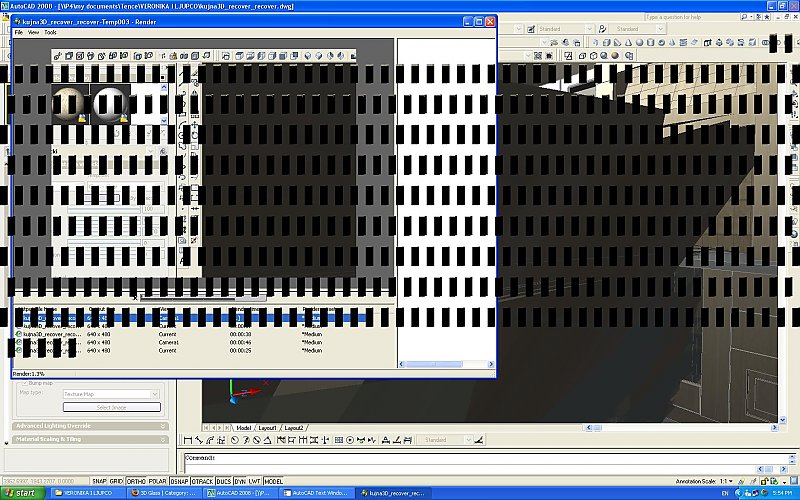Image resolution: width=800 pixels, height=500 pixels.
Task: Select render row with time 00:00:25
Action: 204,351
